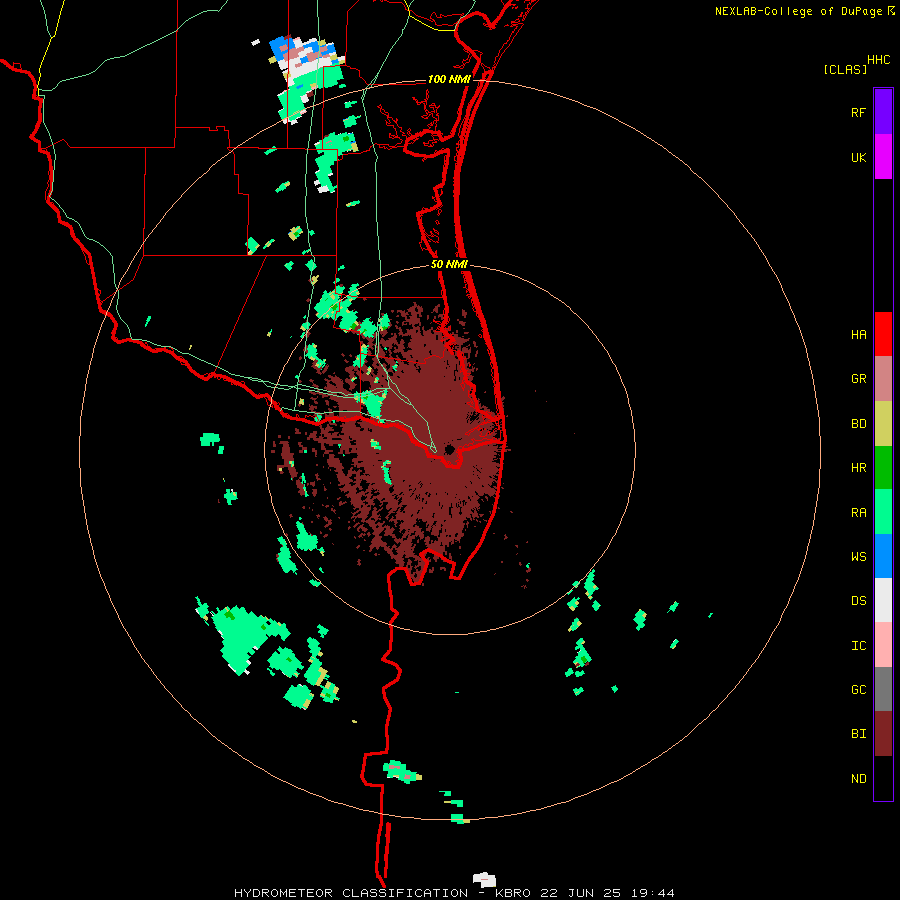Viewport: 900px width, 900px height.
Task: Click the RF legend label
Action: tap(858, 112)
